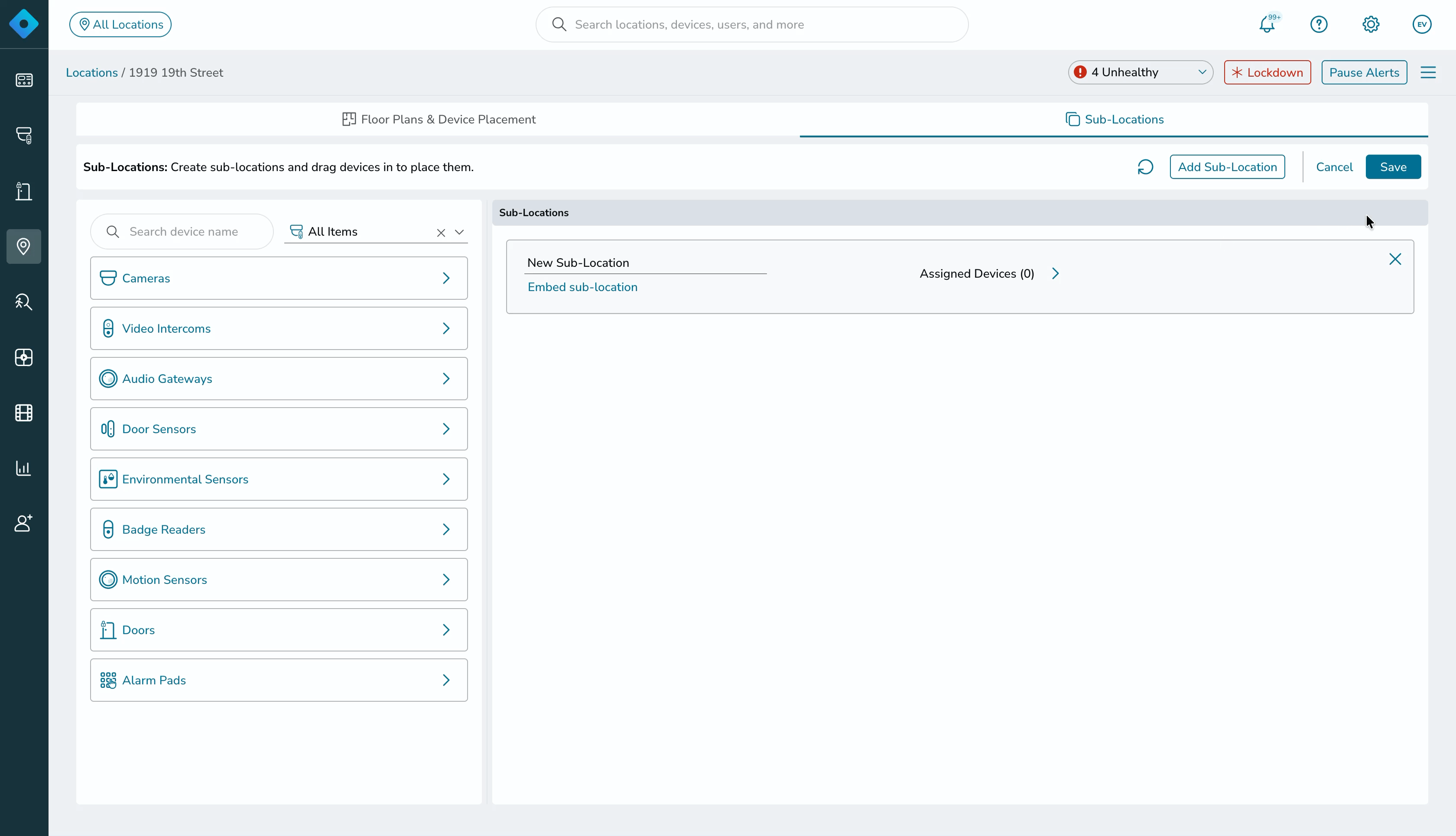Expand the Audio Gateways row chevron
The height and width of the screenshot is (836, 1456).
click(446, 379)
